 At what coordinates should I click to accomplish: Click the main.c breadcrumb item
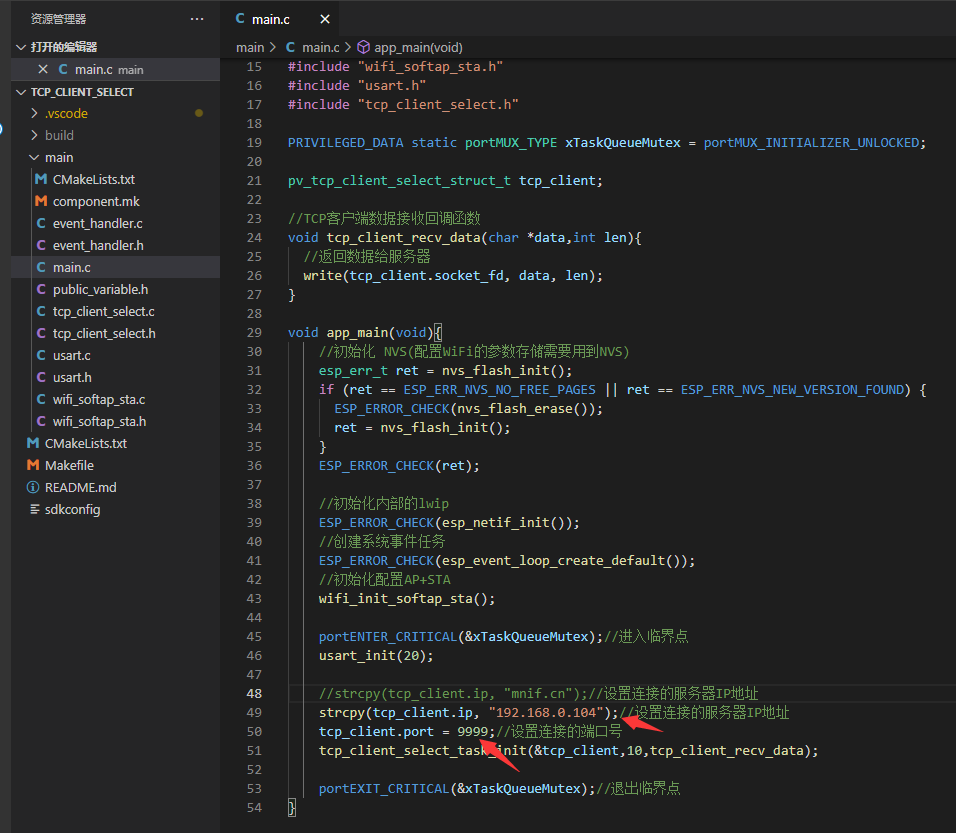(x=320, y=47)
